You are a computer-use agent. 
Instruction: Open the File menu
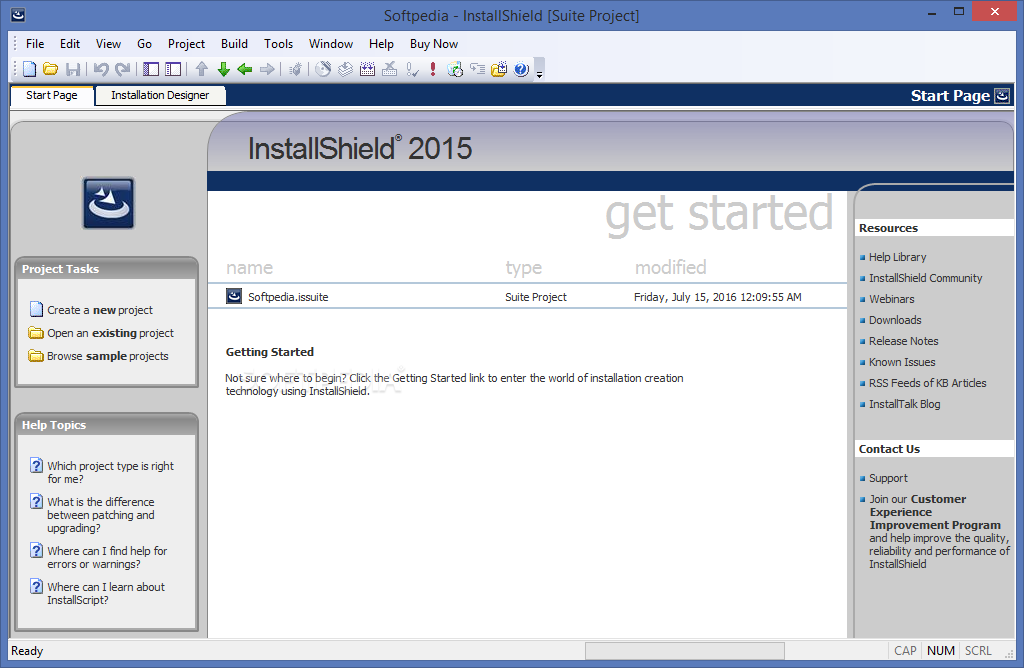point(35,44)
